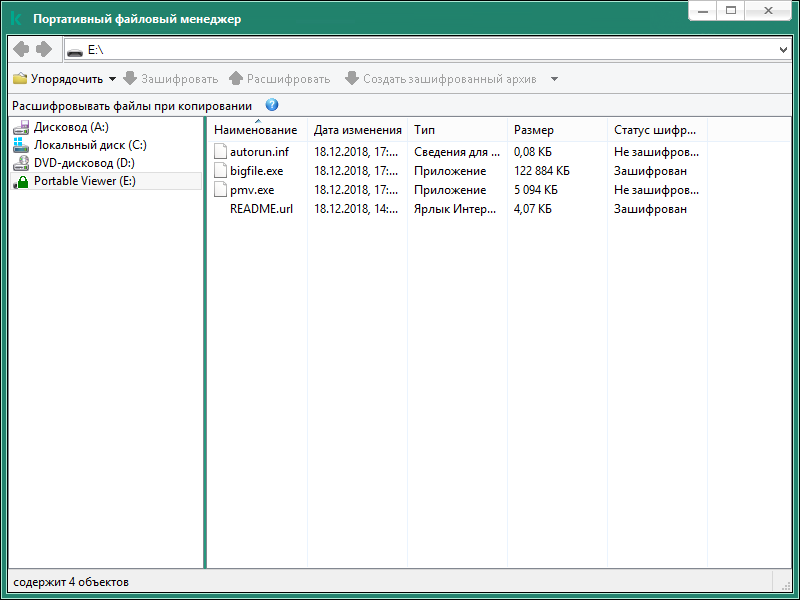Click Создать зашифрованный архив button

[x=440, y=79]
